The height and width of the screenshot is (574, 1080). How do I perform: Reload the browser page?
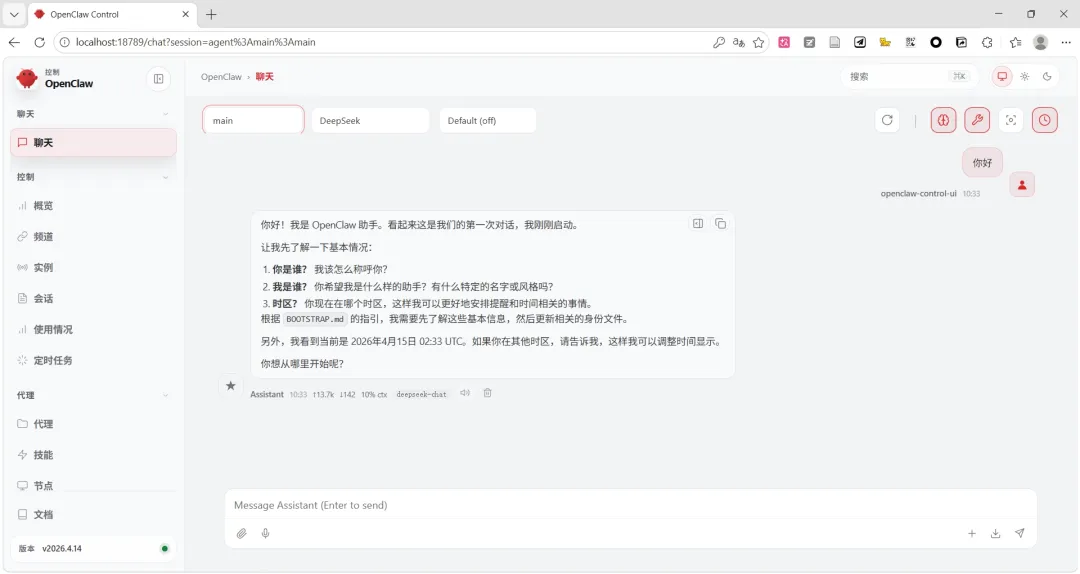coord(39,42)
